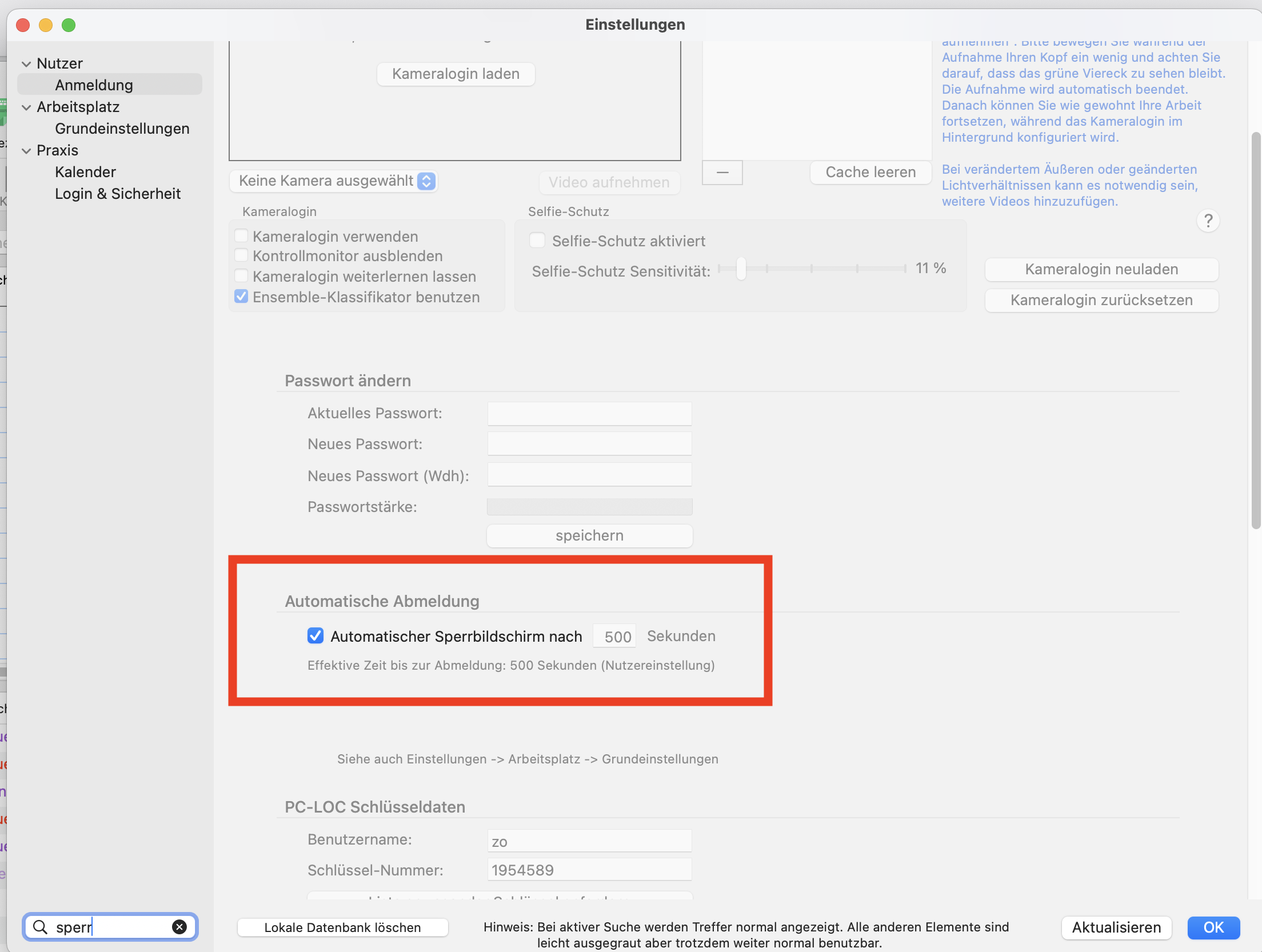Click the help question mark icon

[1208, 221]
